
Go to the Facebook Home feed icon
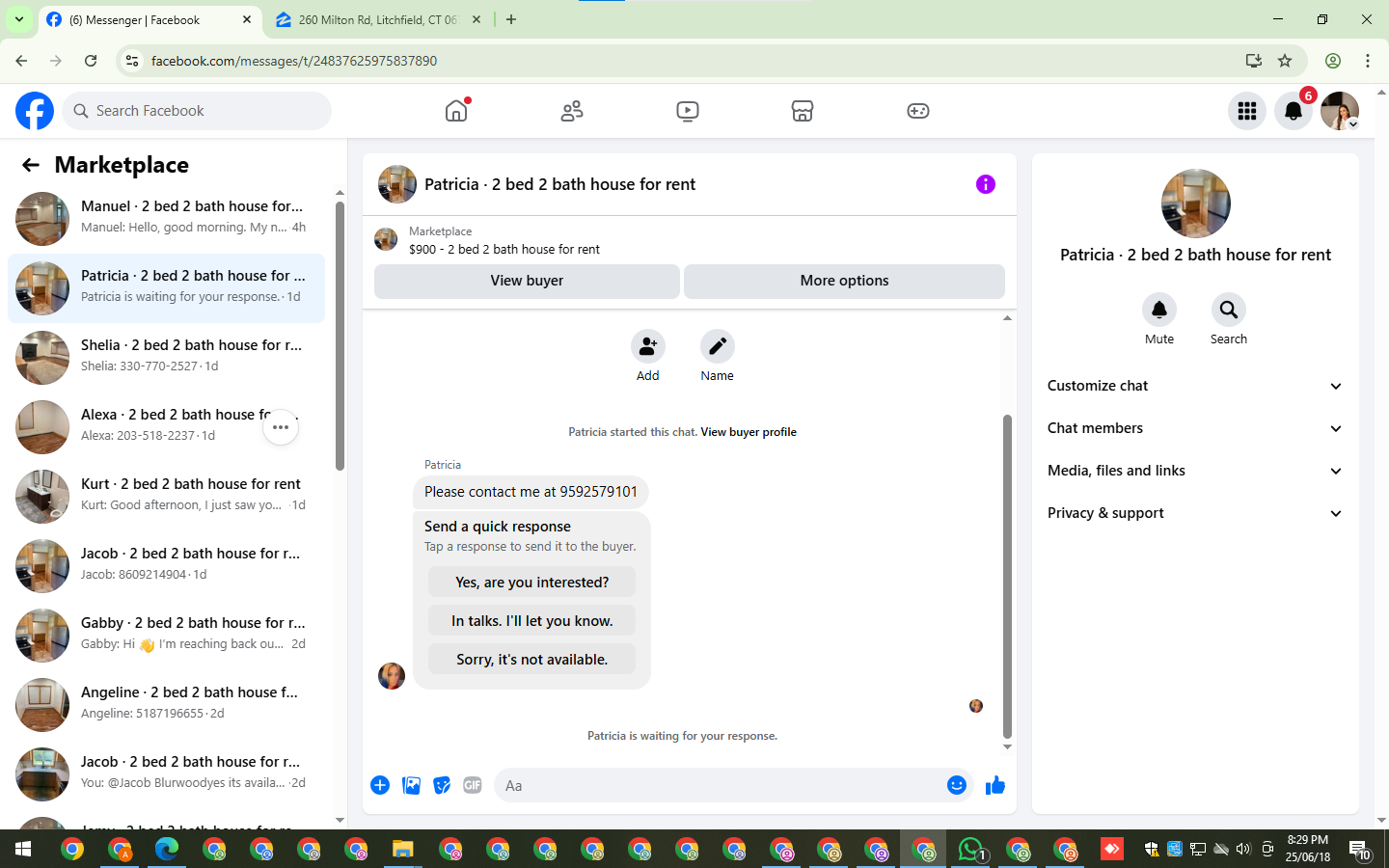point(456,111)
